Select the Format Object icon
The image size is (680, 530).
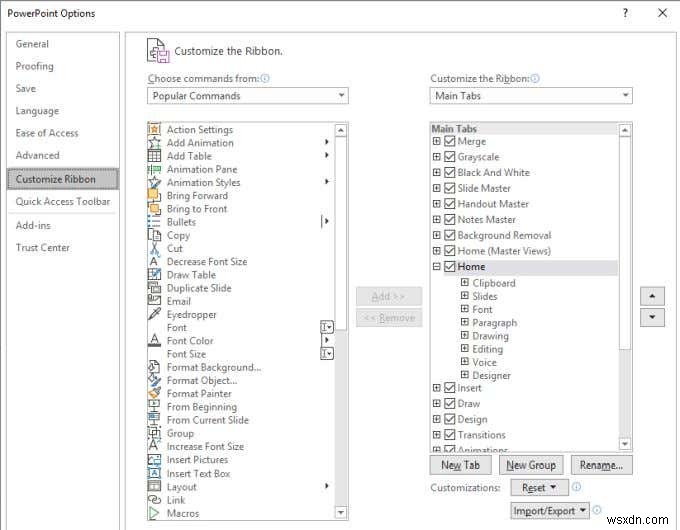(x=154, y=380)
